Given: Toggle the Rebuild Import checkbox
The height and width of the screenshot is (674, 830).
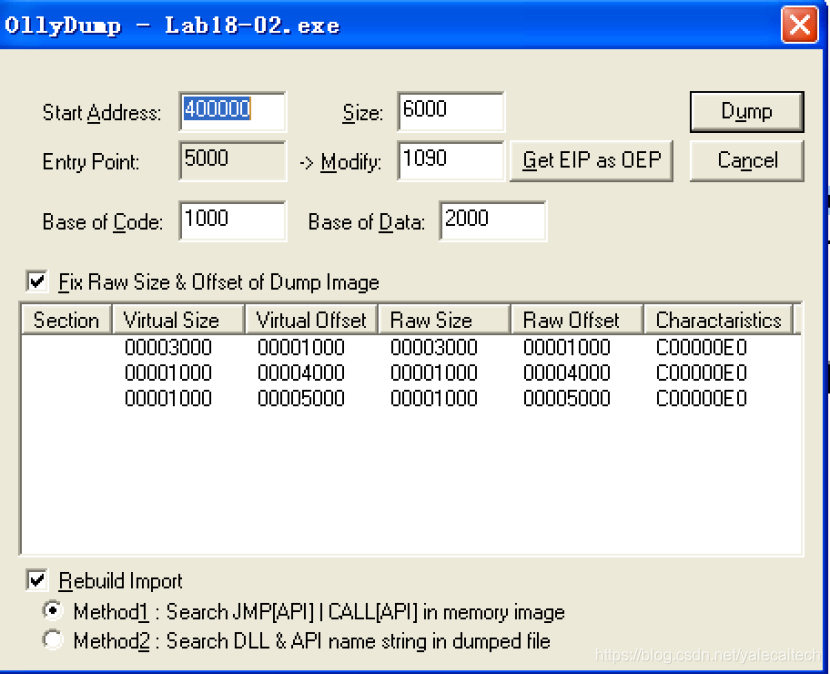Looking at the screenshot, I should [x=37, y=580].
